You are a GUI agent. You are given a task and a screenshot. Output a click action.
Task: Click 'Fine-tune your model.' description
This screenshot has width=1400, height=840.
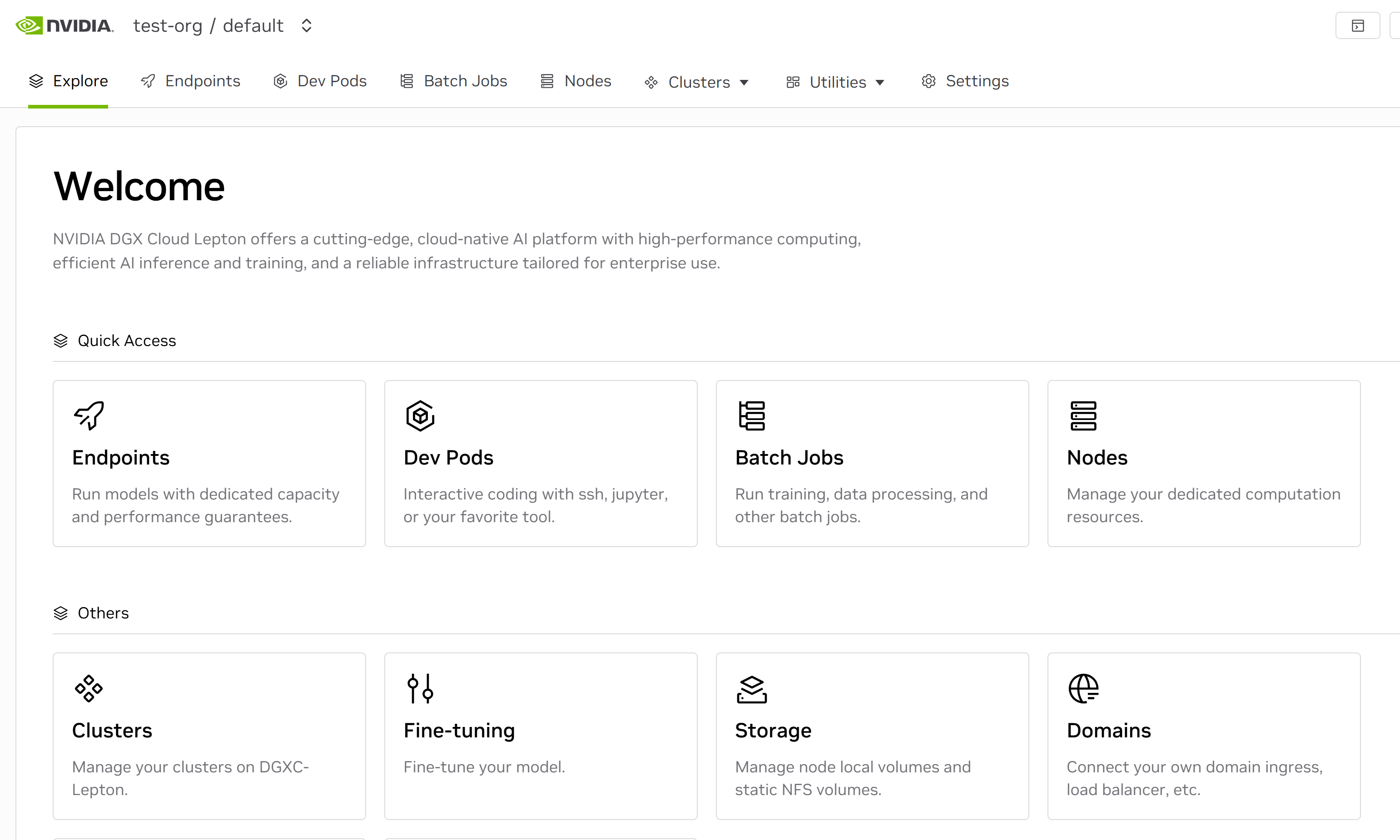[x=484, y=767]
